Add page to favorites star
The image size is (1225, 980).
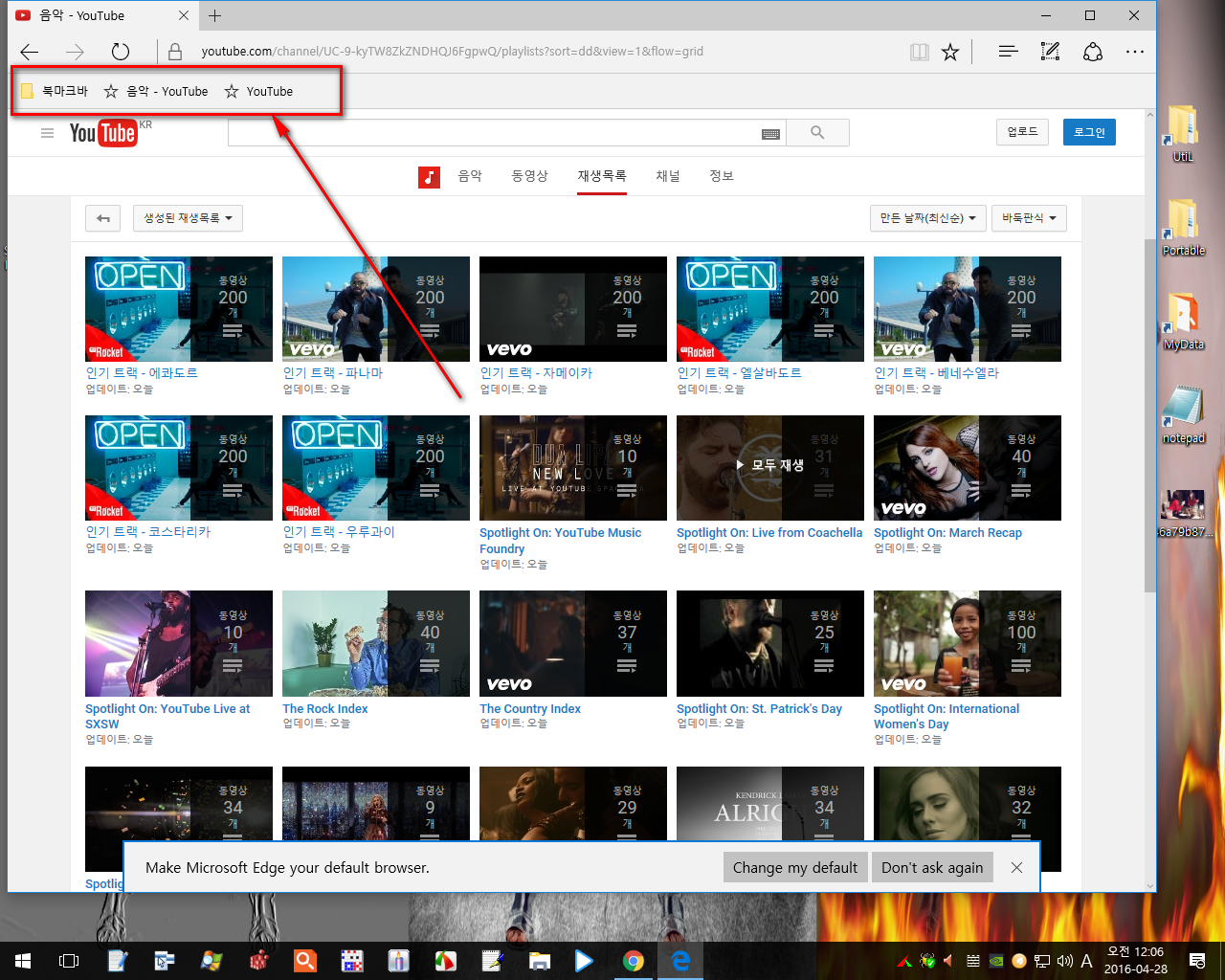[950, 52]
